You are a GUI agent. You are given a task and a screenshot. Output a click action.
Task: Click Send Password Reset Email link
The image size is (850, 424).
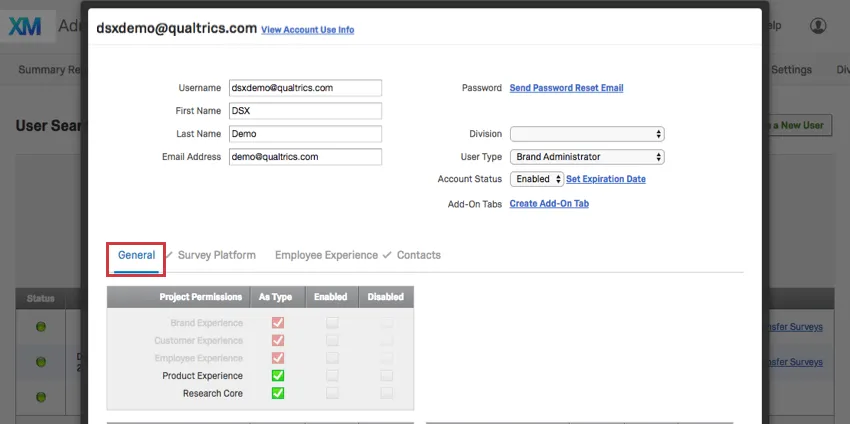[566, 88]
